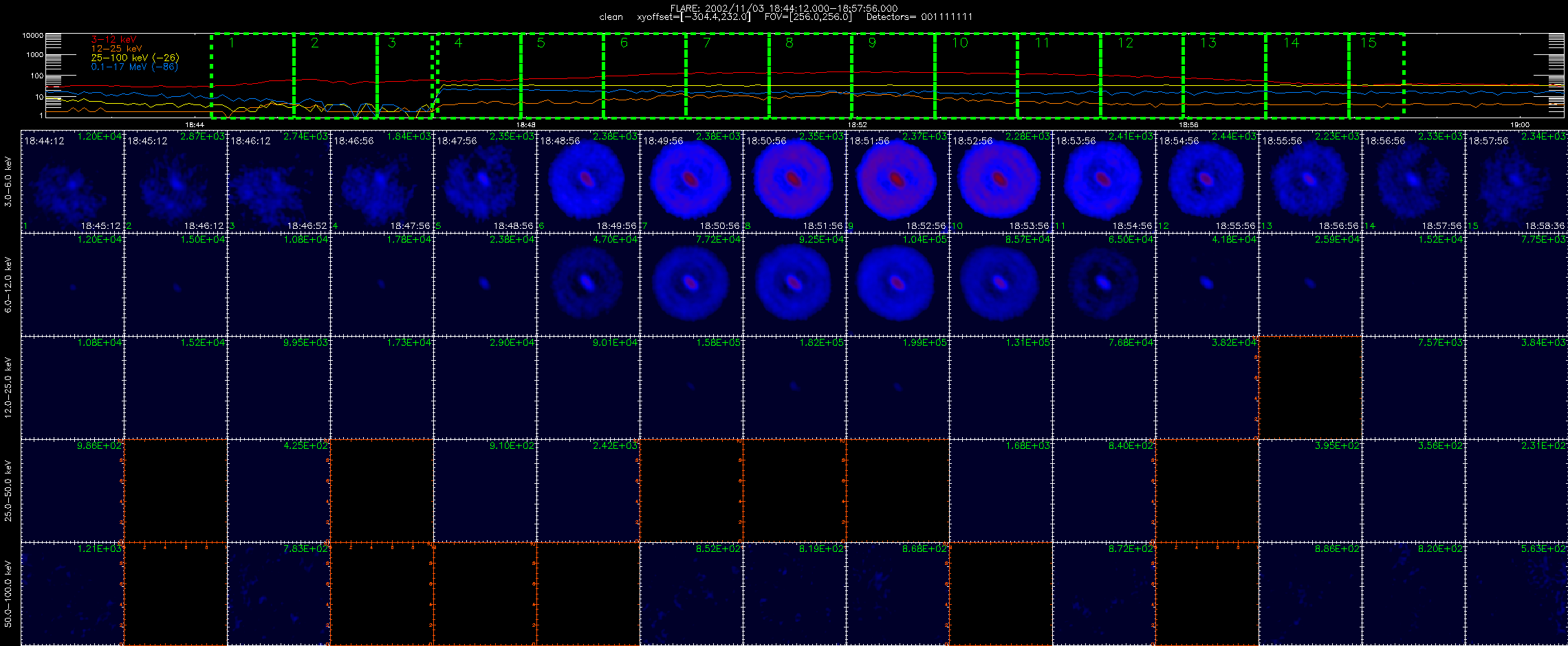Select time interval 7 in the light curve
Screen dimensions: 1568x646
pos(728,76)
